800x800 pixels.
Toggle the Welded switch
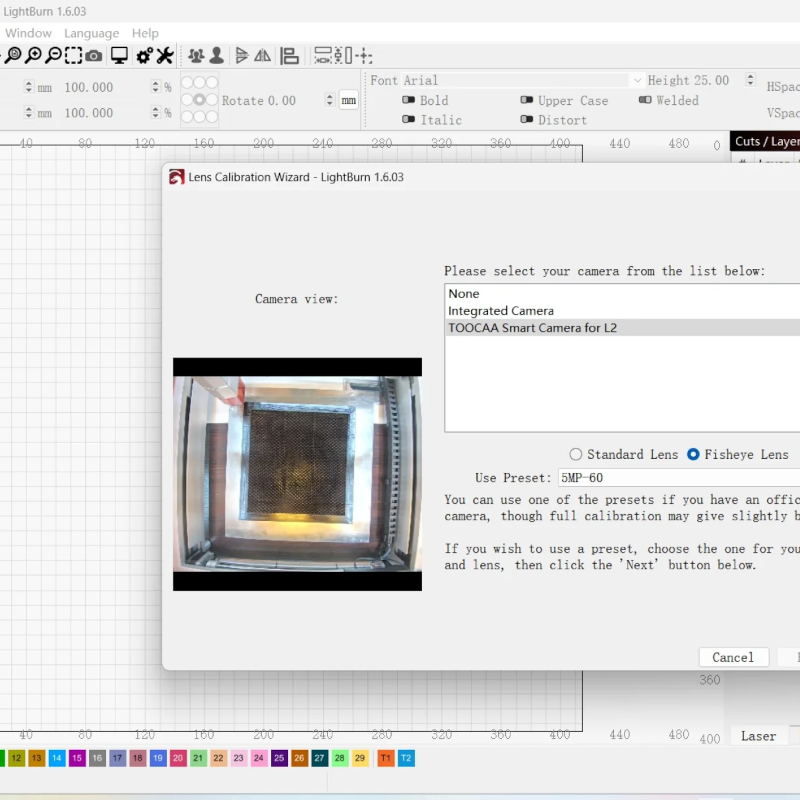[645, 100]
